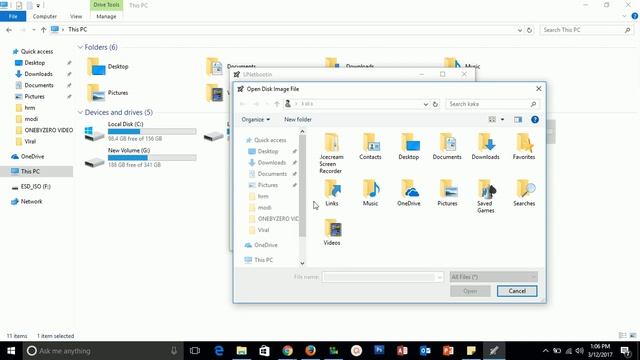
Task: Open Desktop folder in This PC window
Action: click(x=108, y=67)
